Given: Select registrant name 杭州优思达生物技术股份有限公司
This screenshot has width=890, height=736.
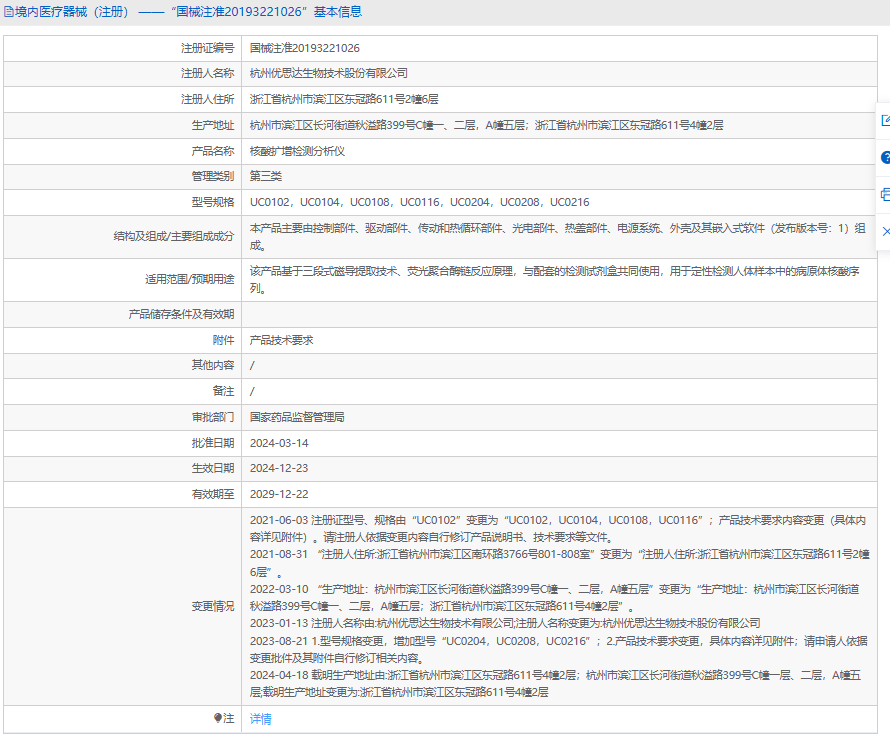Looking at the screenshot, I should [329, 73].
